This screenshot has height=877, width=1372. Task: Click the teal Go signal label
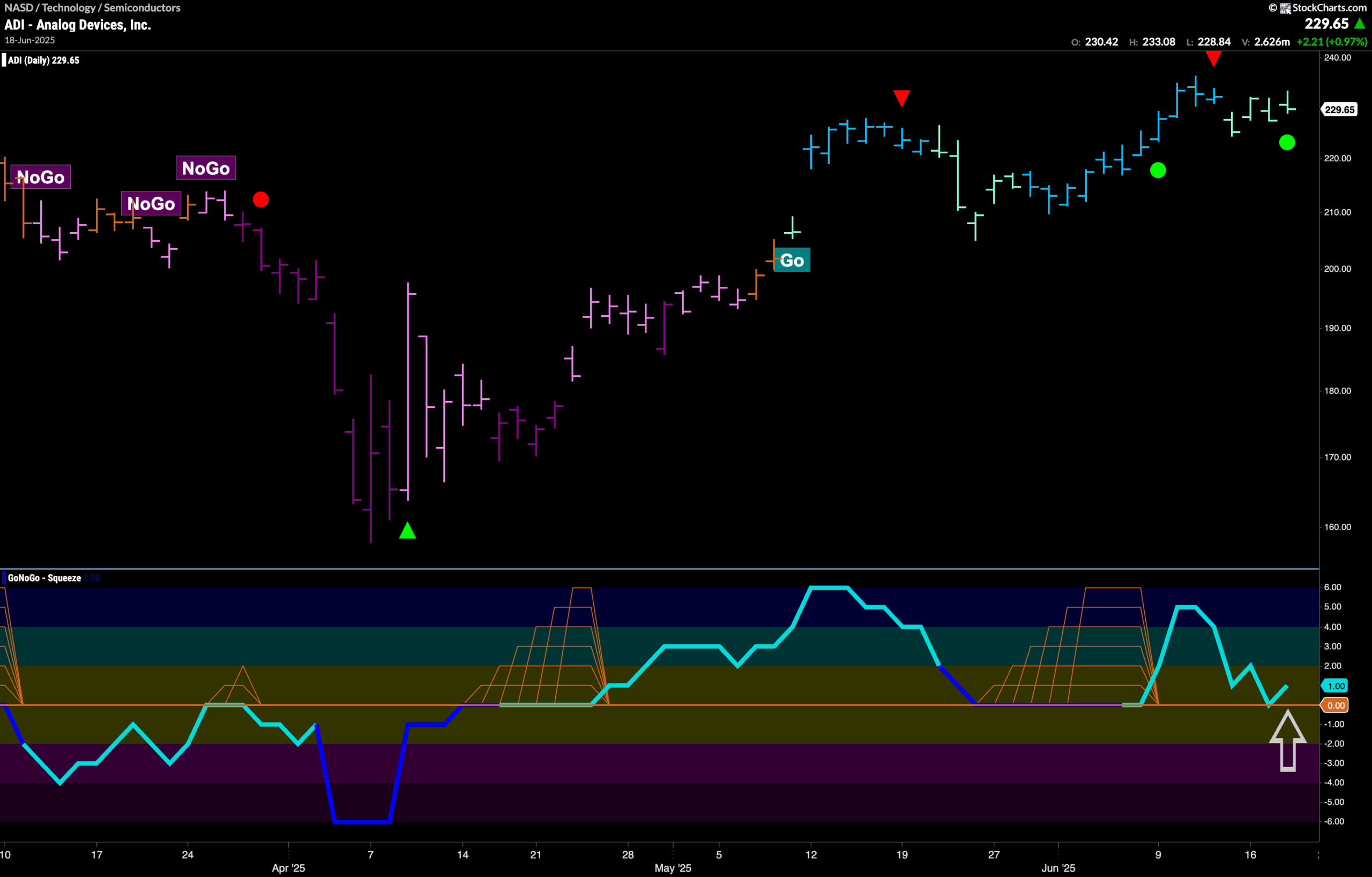pos(792,261)
